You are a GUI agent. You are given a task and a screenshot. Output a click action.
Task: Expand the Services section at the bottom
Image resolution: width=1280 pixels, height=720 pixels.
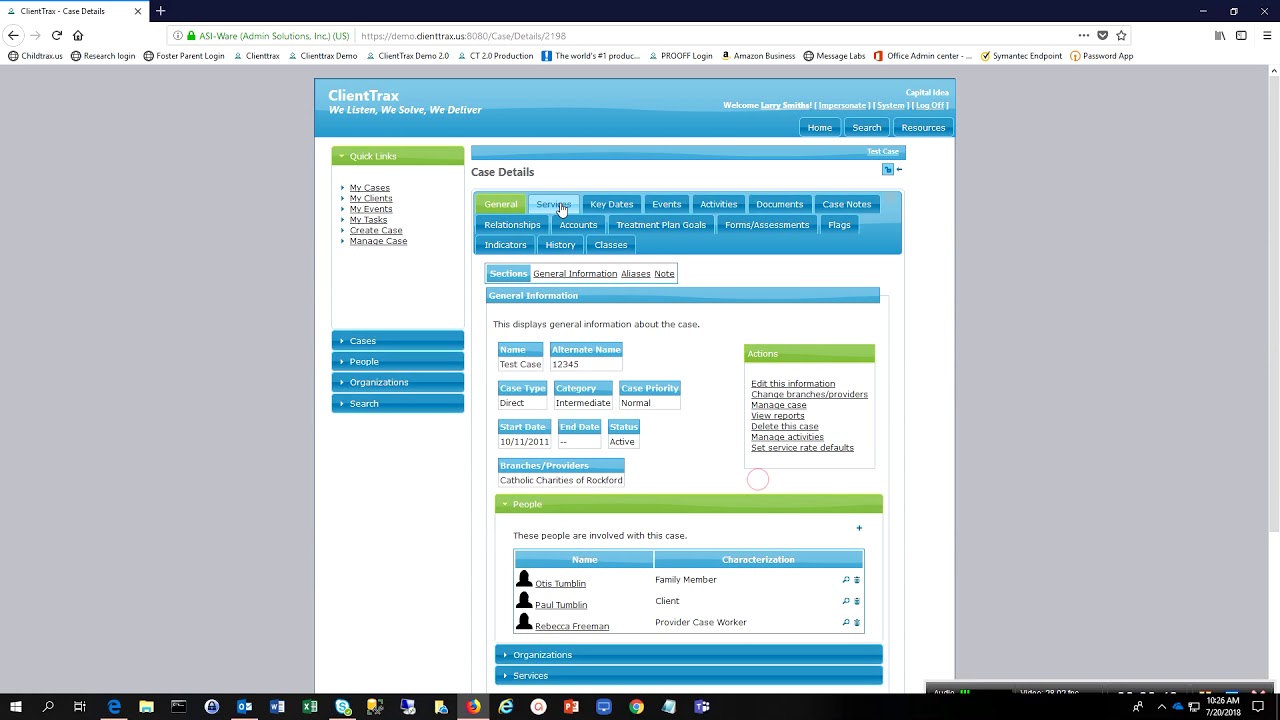pyautogui.click(x=689, y=676)
